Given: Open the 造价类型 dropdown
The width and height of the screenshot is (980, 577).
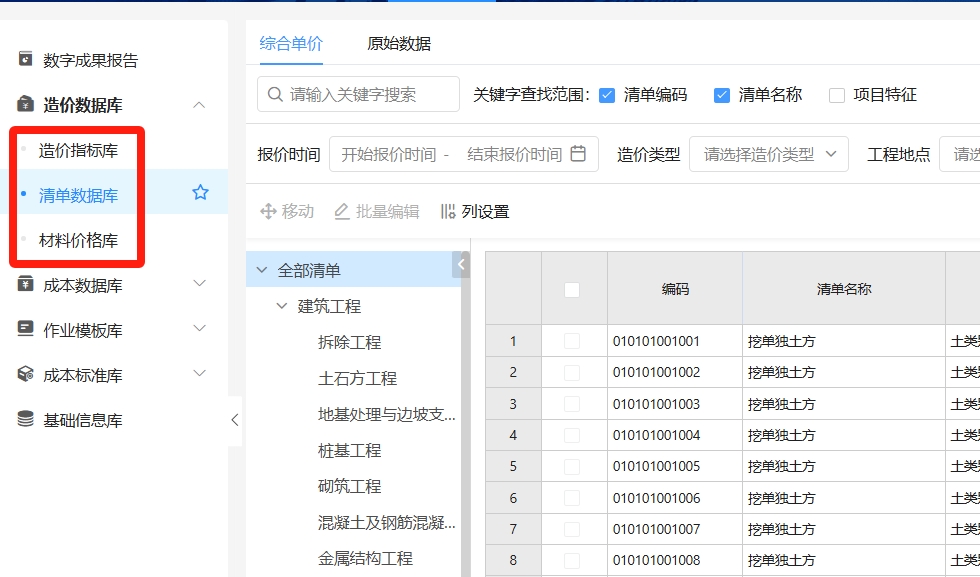Looking at the screenshot, I should click(x=768, y=154).
